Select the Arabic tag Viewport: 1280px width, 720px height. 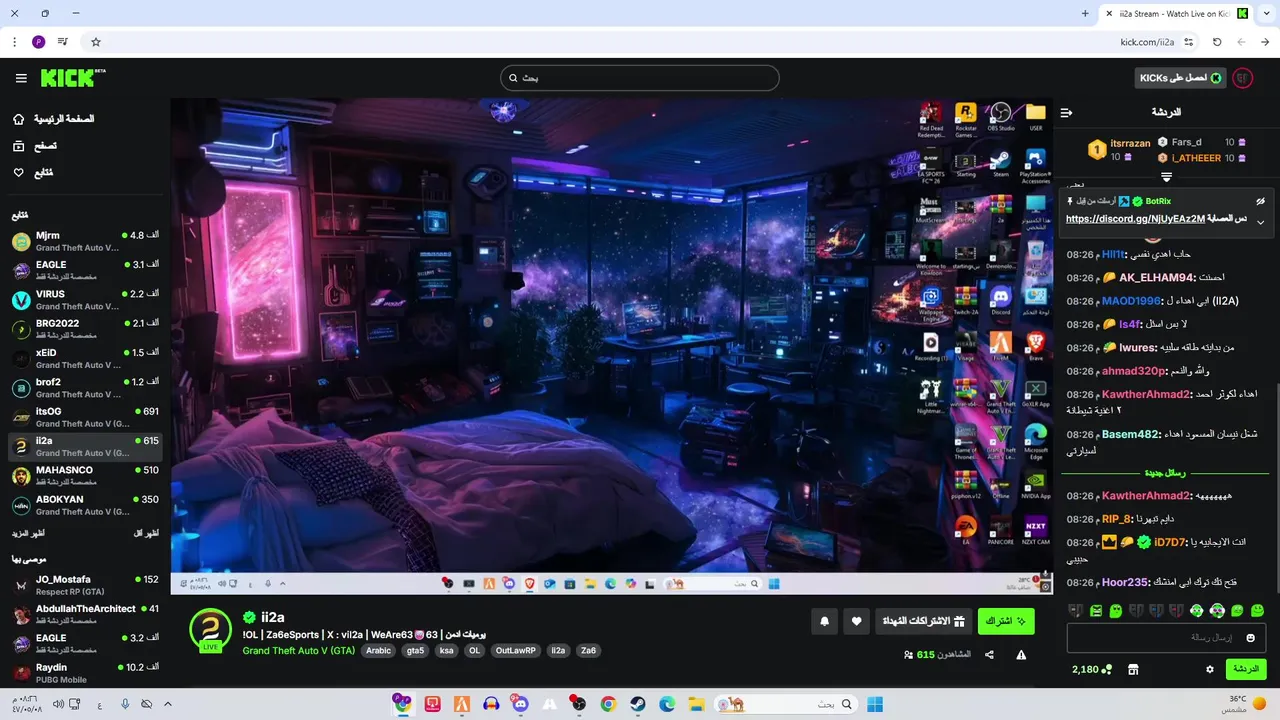pyautogui.click(x=378, y=650)
